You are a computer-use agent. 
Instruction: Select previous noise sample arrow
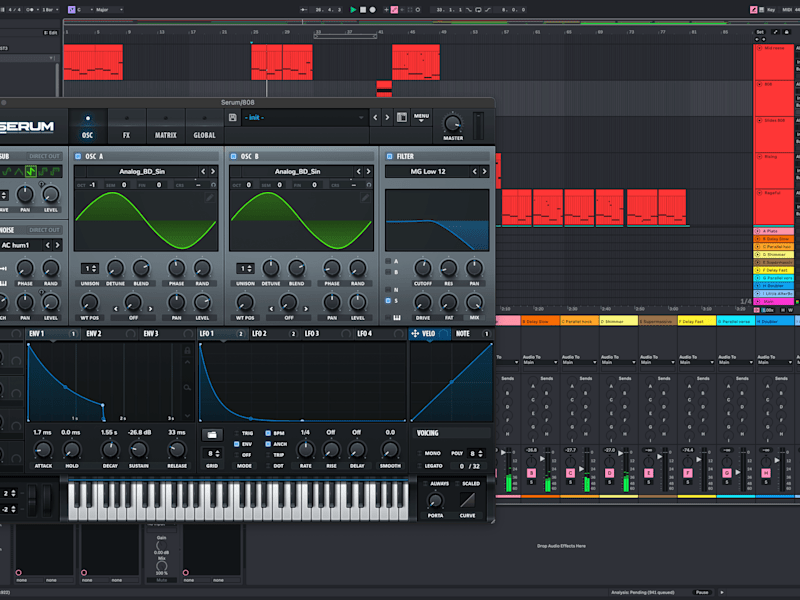[48, 245]
